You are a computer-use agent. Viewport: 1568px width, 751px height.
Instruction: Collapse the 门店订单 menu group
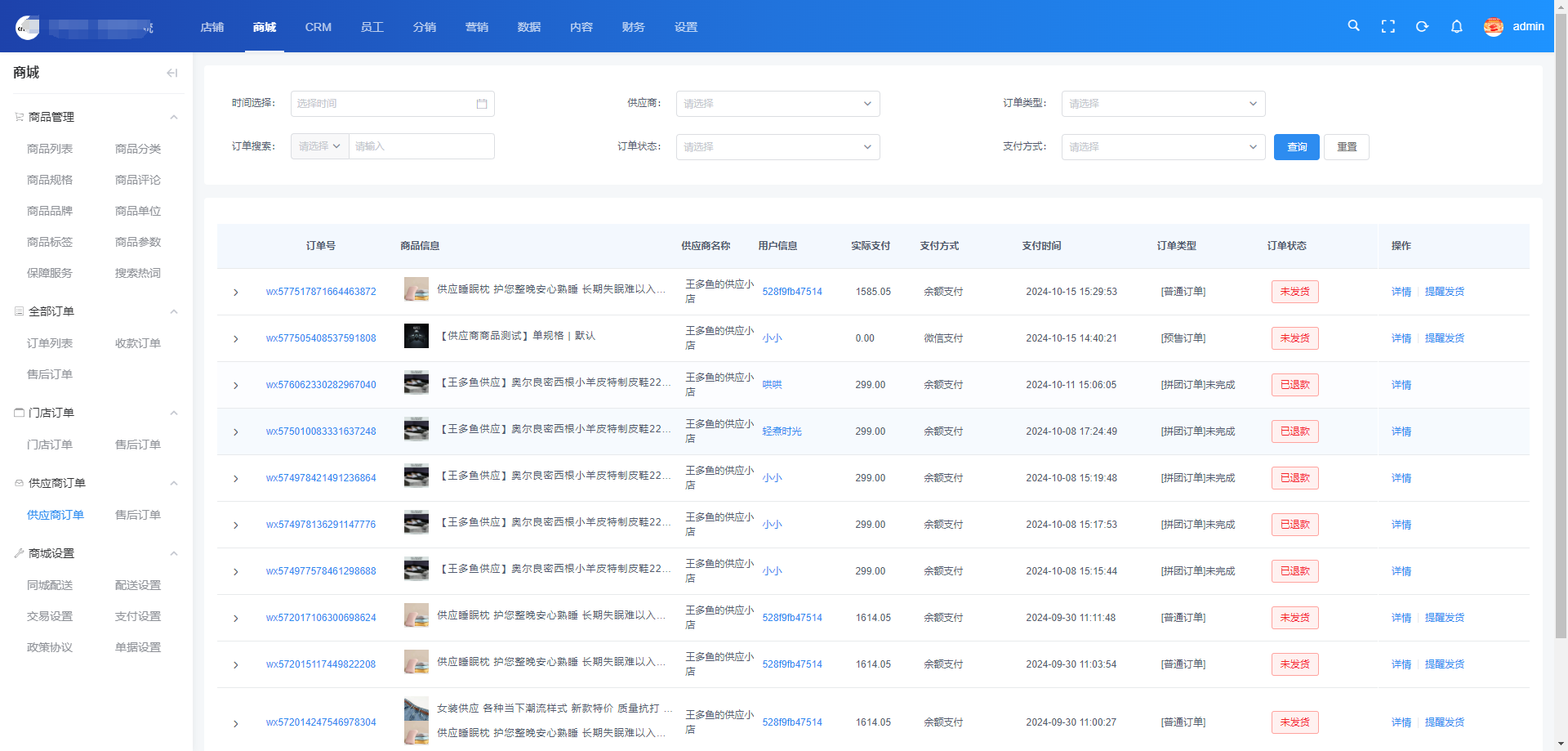174,413
